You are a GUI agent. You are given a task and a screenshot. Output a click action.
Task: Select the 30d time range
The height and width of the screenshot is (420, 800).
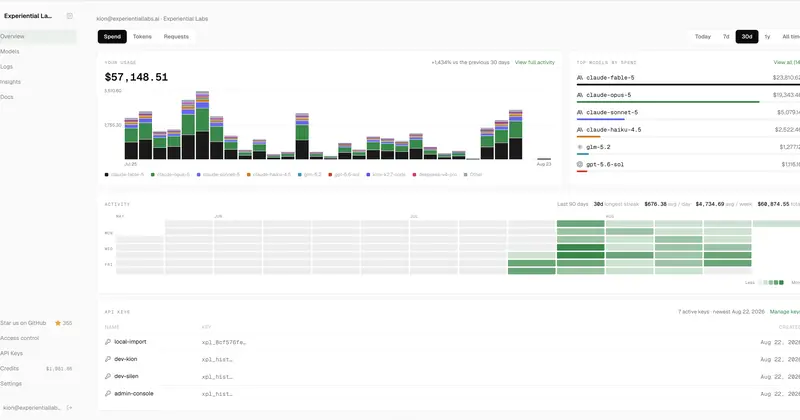point(747,37)
